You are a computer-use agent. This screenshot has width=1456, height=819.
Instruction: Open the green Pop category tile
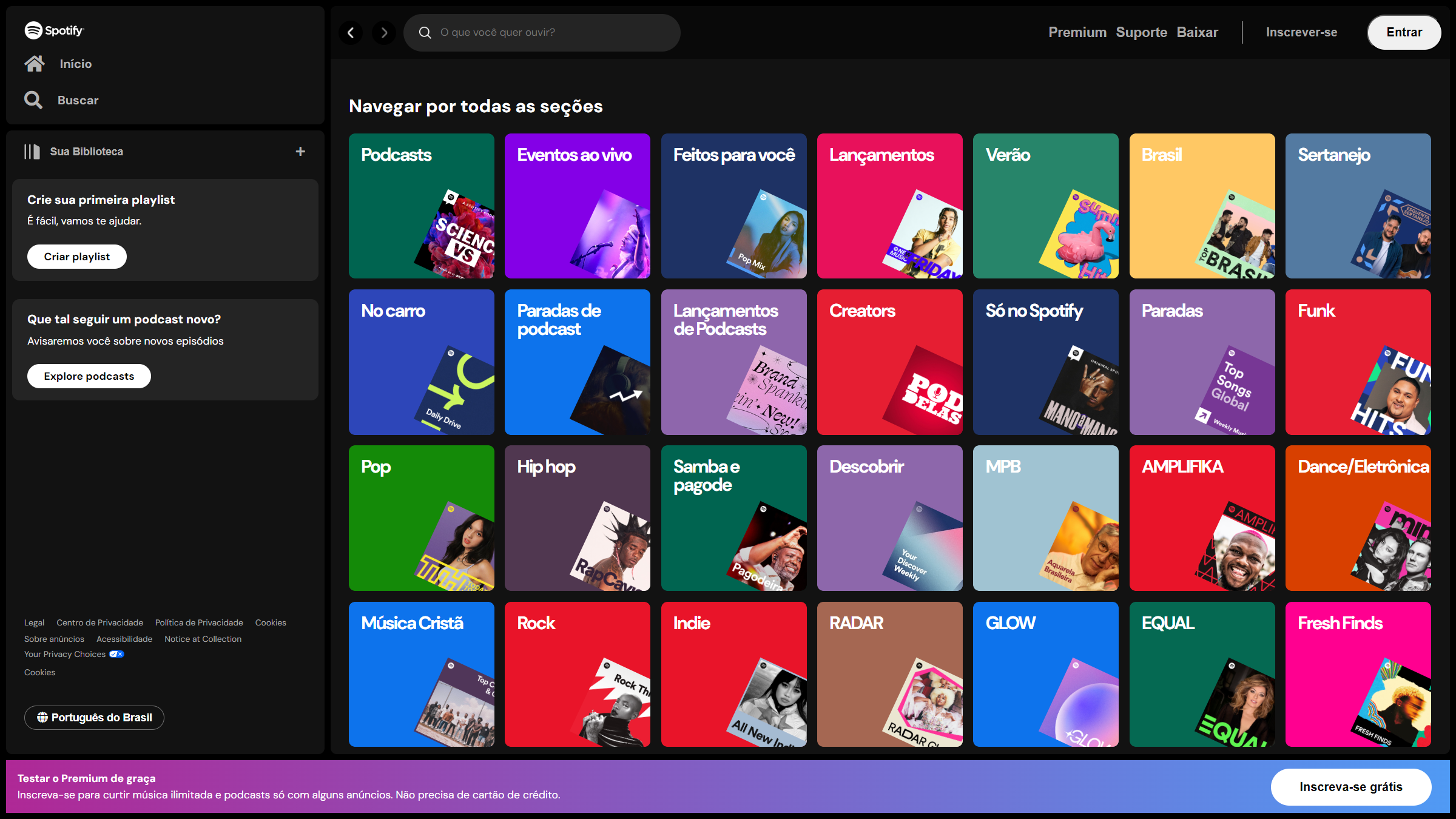pyautogui.click(x=421, y=517)
